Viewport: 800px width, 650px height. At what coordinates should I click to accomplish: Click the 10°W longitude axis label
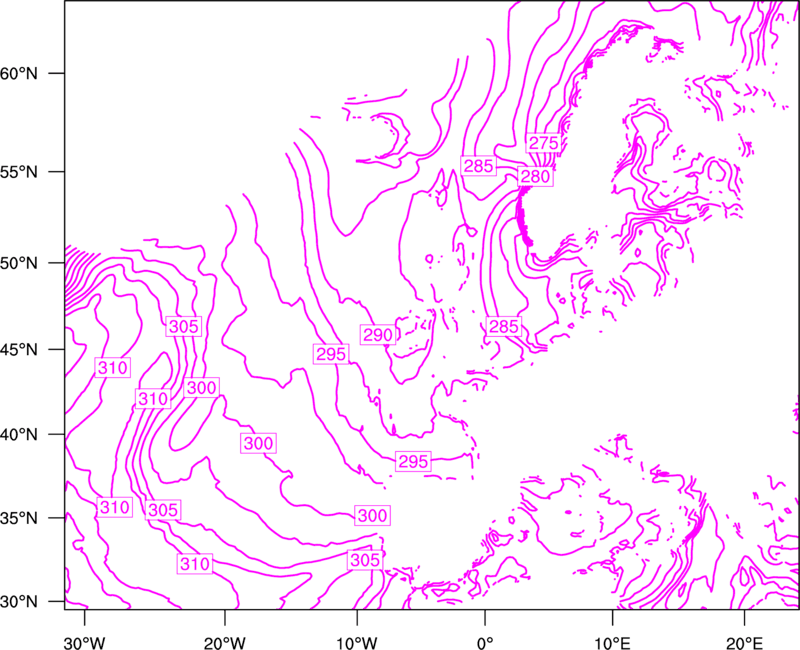tap(356, 643)
